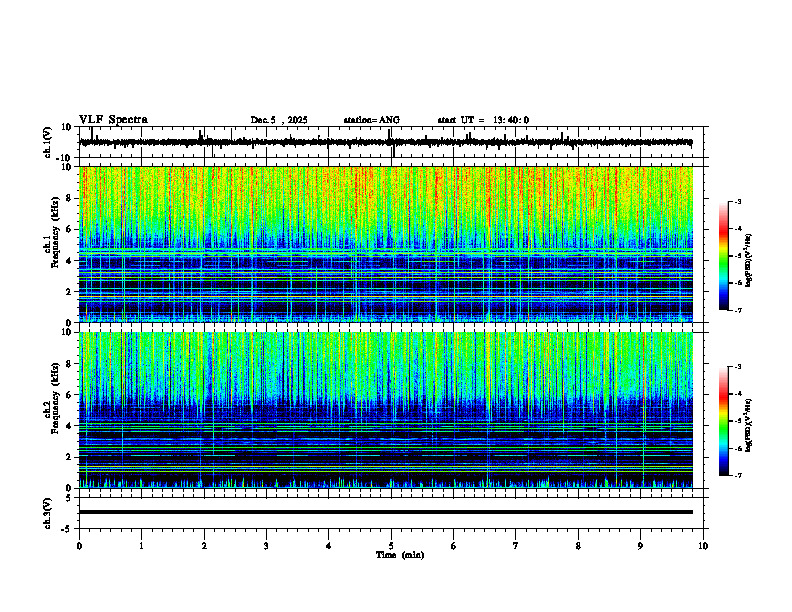
Task: Click time axis tick label "8"
Action: pos(578,546)
